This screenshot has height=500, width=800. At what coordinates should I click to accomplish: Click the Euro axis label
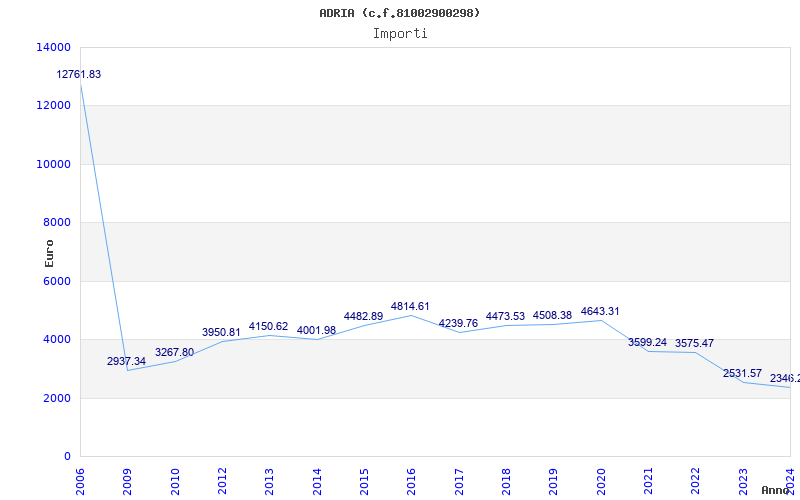point(49,253)
